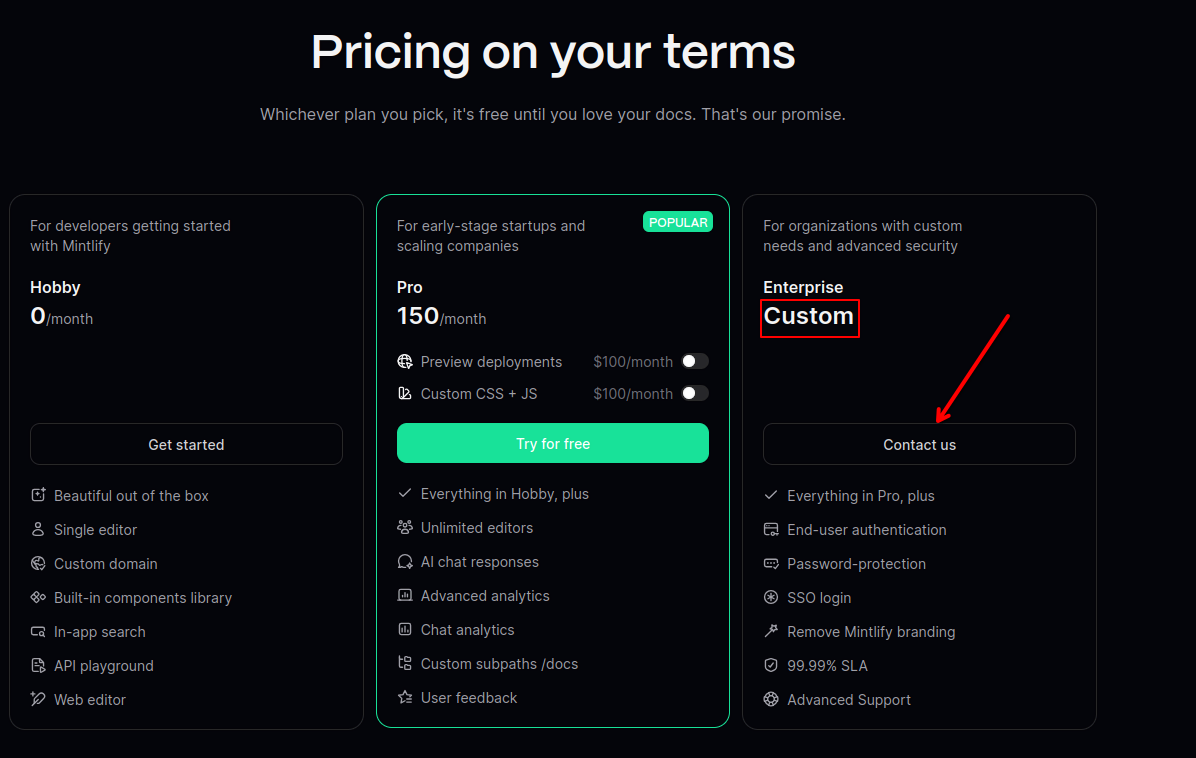Click the Built-in components library icon
Screen dimensions: 1196x758
click(37, 597)
